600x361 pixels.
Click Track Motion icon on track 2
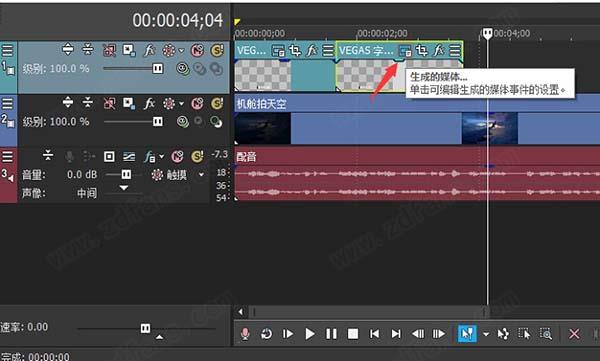[128, 103]
